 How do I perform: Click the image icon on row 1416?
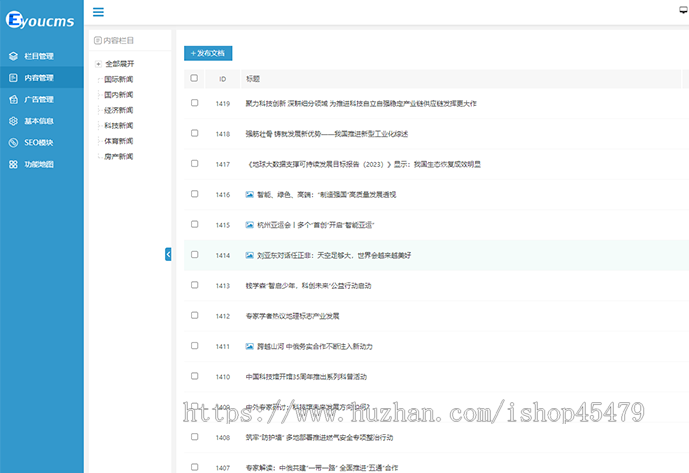pos(250,194)
